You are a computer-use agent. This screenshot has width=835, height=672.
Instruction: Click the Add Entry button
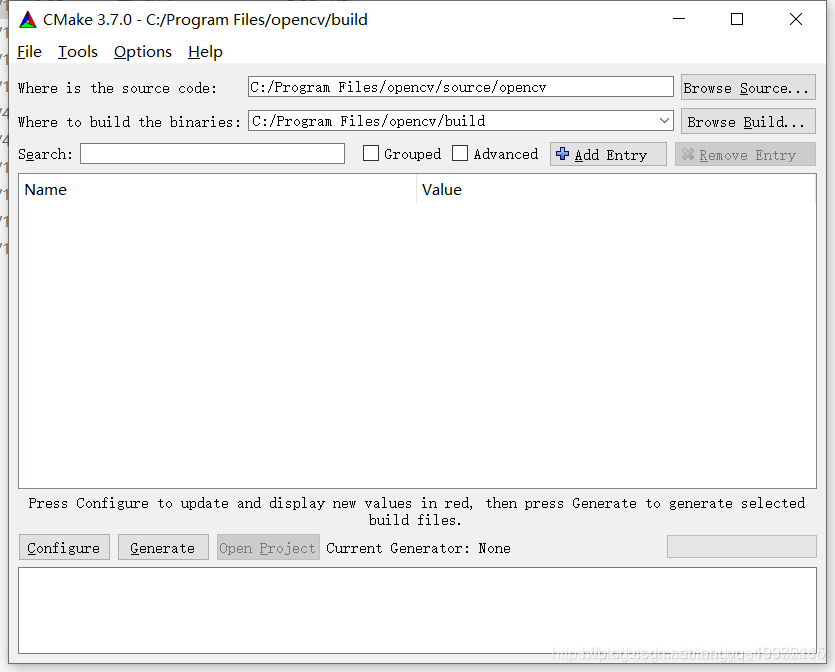pyautogui.click(x=608, y=154)
